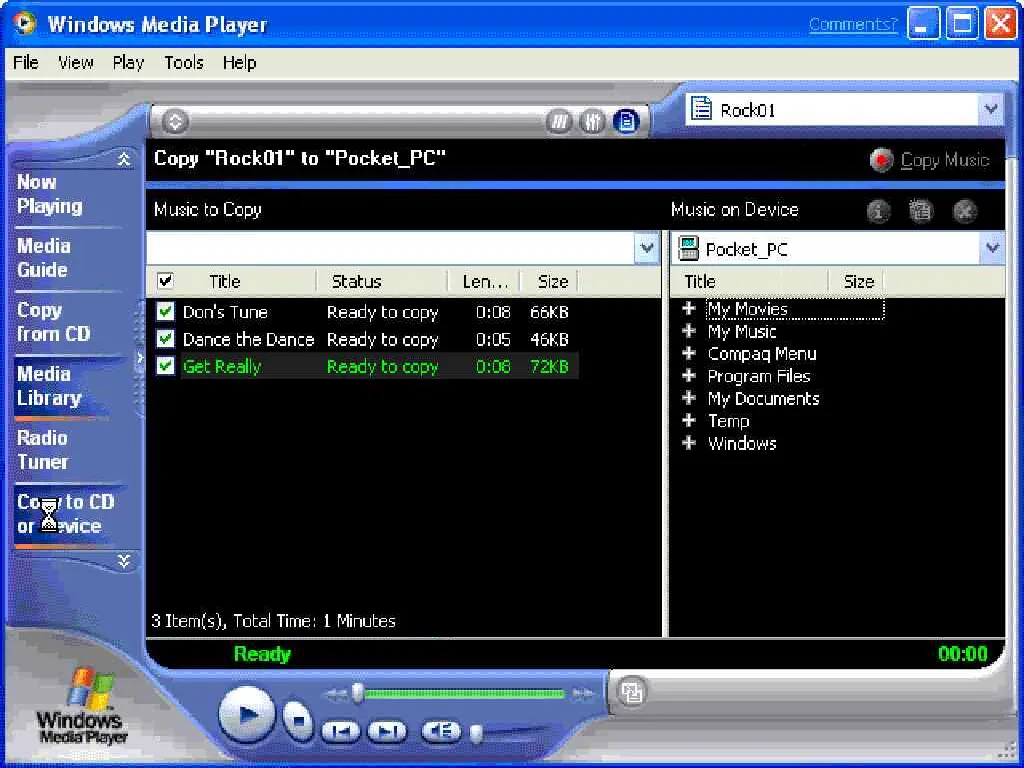The image size is (1024, 768).
Task: Click the taskbar hide arrow handle
Action: 140,358
